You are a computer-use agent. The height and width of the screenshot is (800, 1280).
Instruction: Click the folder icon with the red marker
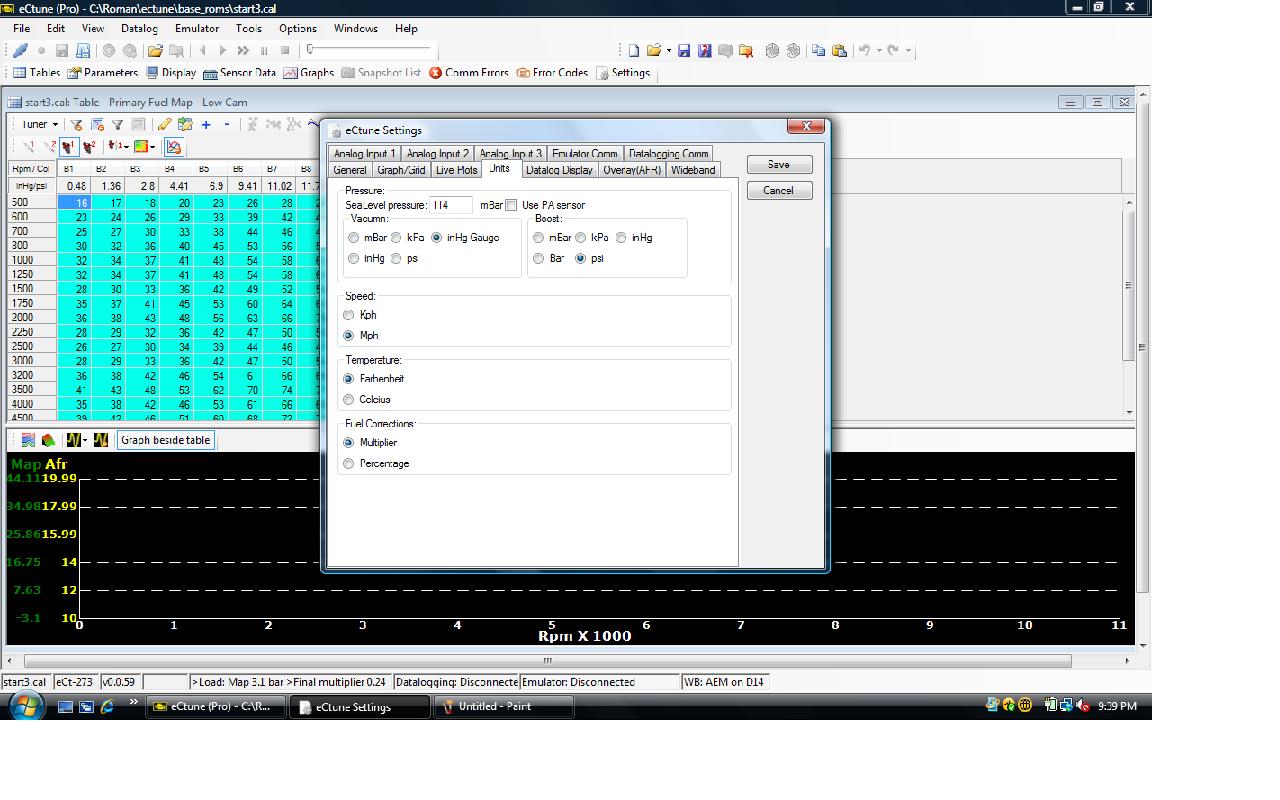pos(746,50)
